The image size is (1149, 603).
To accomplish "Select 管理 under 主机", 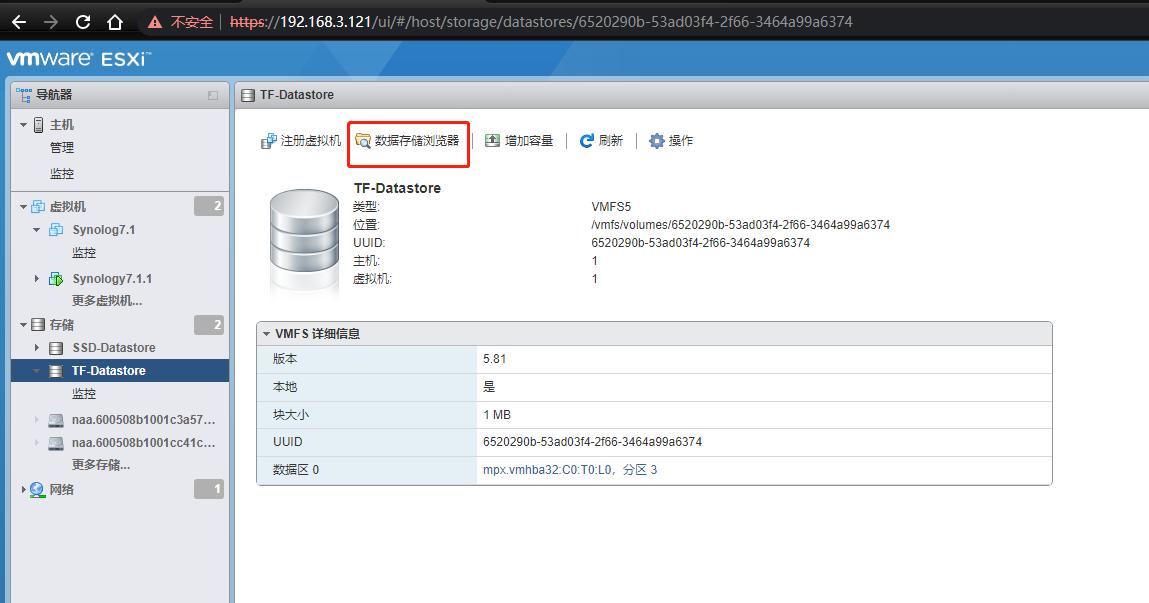I will point(61,147).
